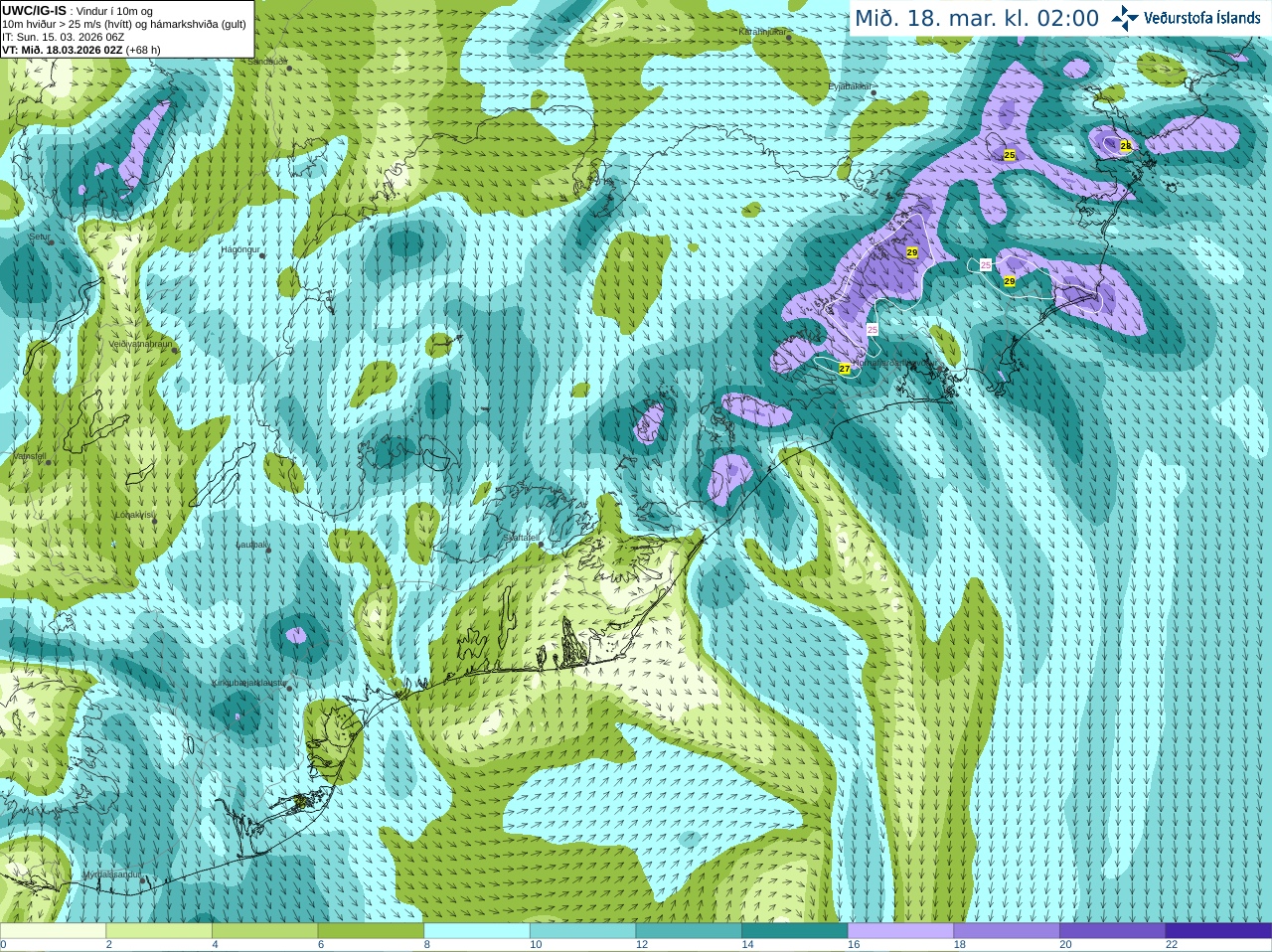The image size is (1272, 952).
Task: Pick the 14–16 m/s legend swatch
Action: (795, 931)
